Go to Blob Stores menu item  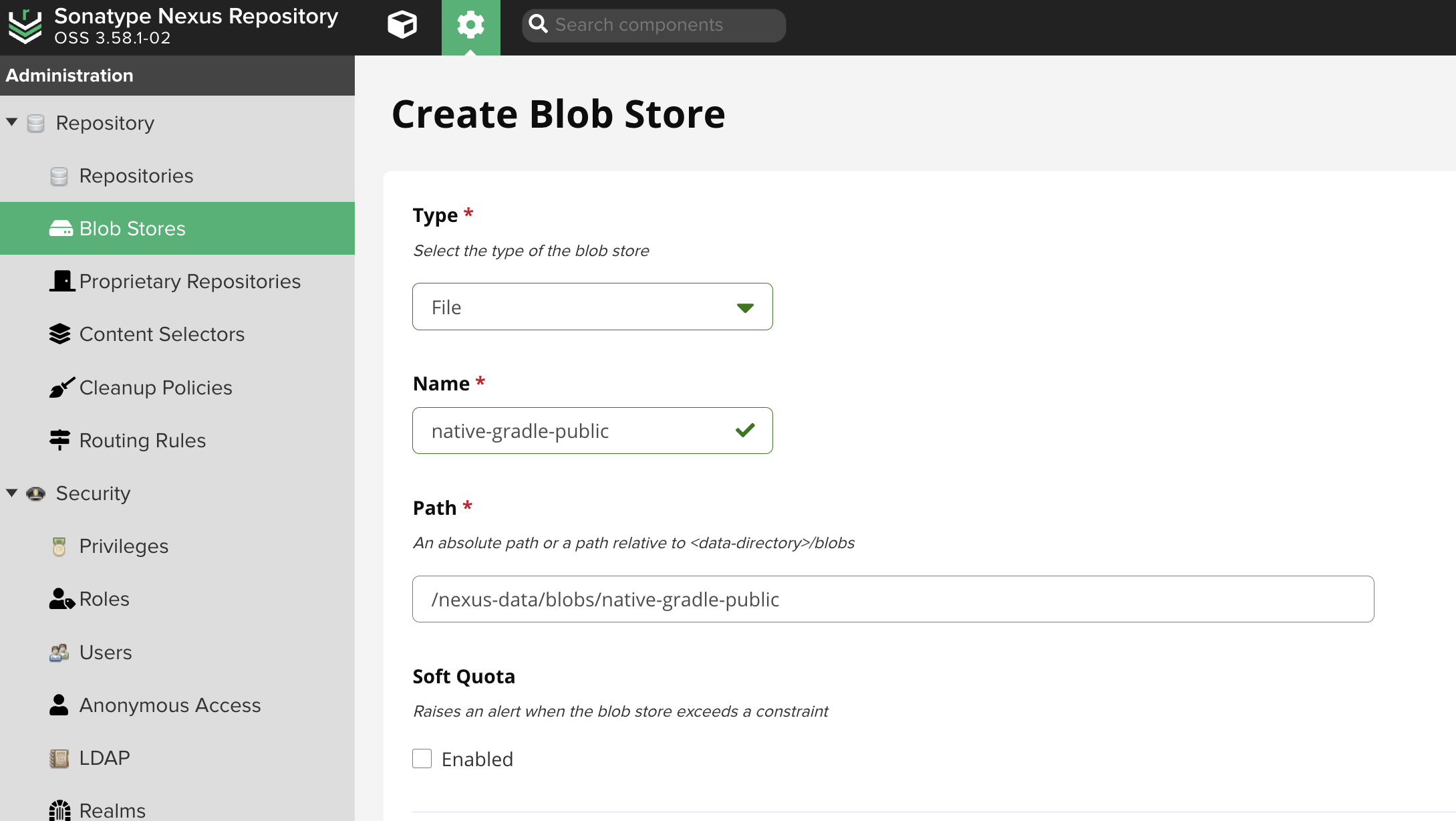[132, 229]
